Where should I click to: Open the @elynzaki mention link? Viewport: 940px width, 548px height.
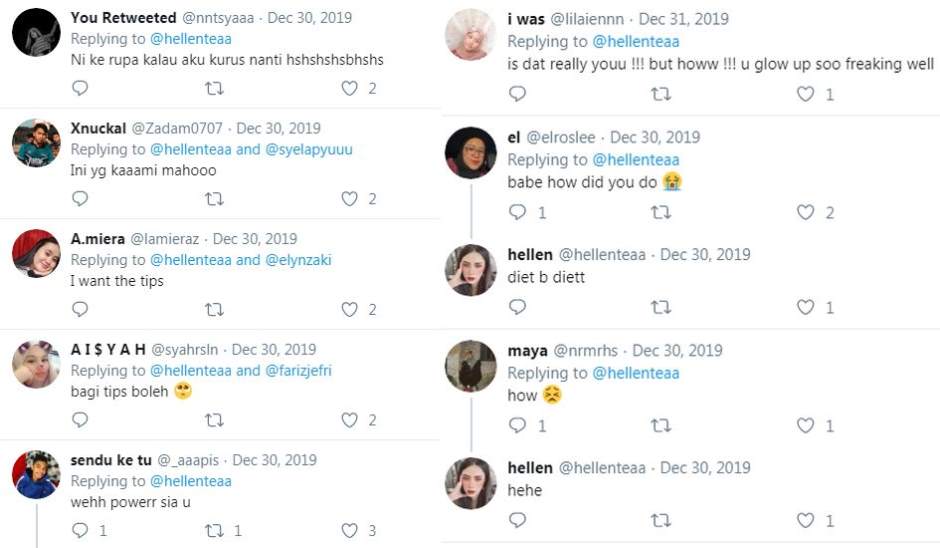tap(298, 260)
